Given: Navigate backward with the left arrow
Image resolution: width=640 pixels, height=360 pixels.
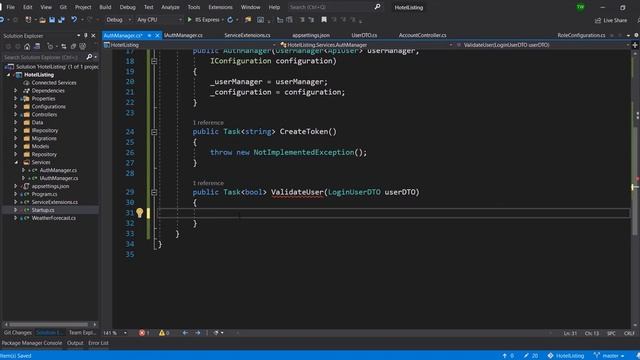Looking at the screenshot, I should tap(185, 333).
